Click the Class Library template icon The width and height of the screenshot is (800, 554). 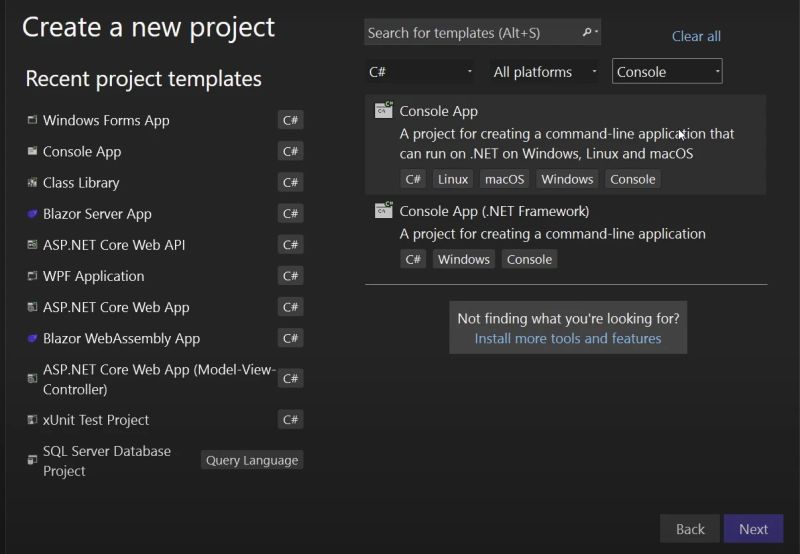(32, 182)
